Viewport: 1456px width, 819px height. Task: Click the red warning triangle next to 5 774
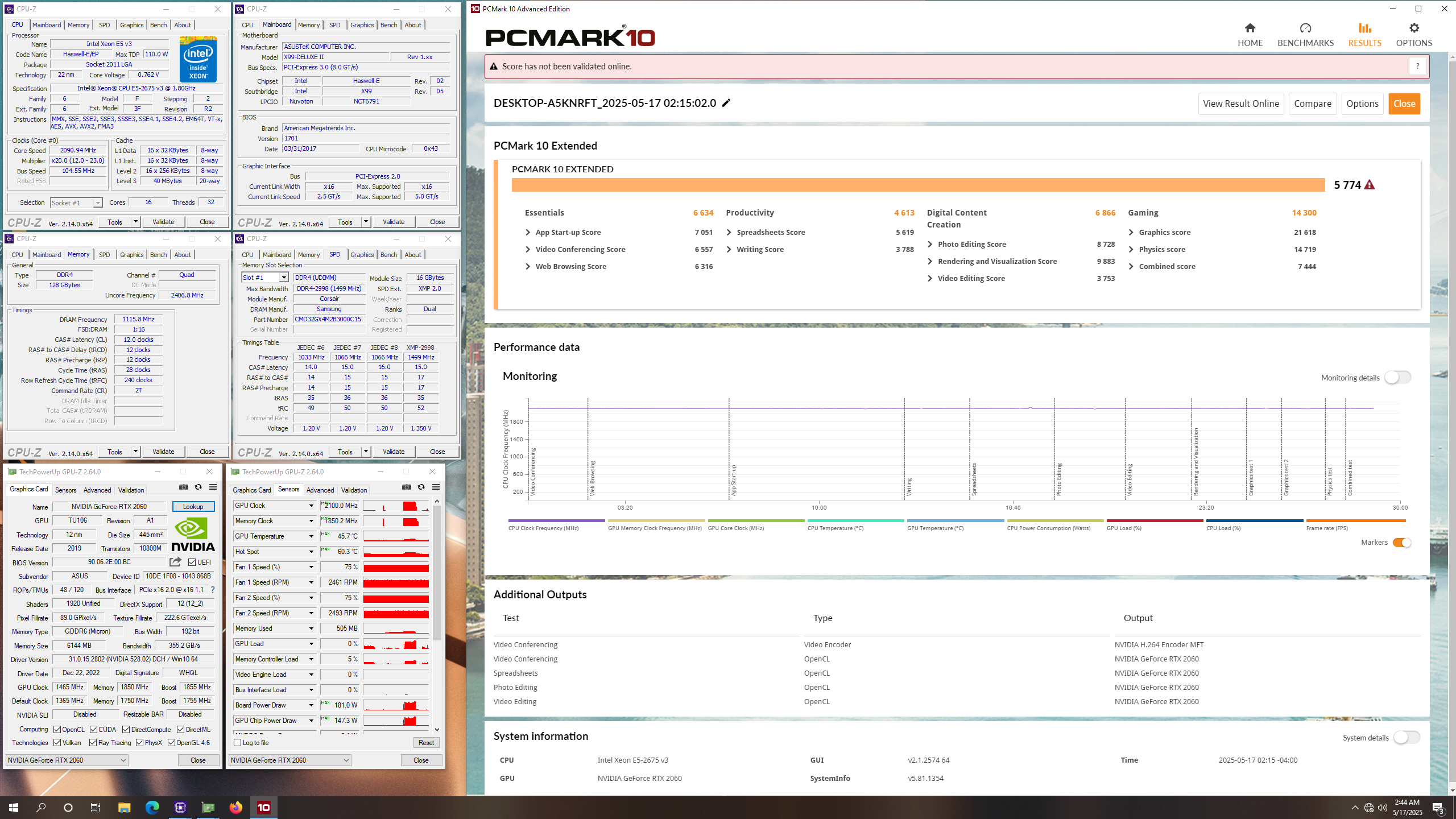point(1370,185)
